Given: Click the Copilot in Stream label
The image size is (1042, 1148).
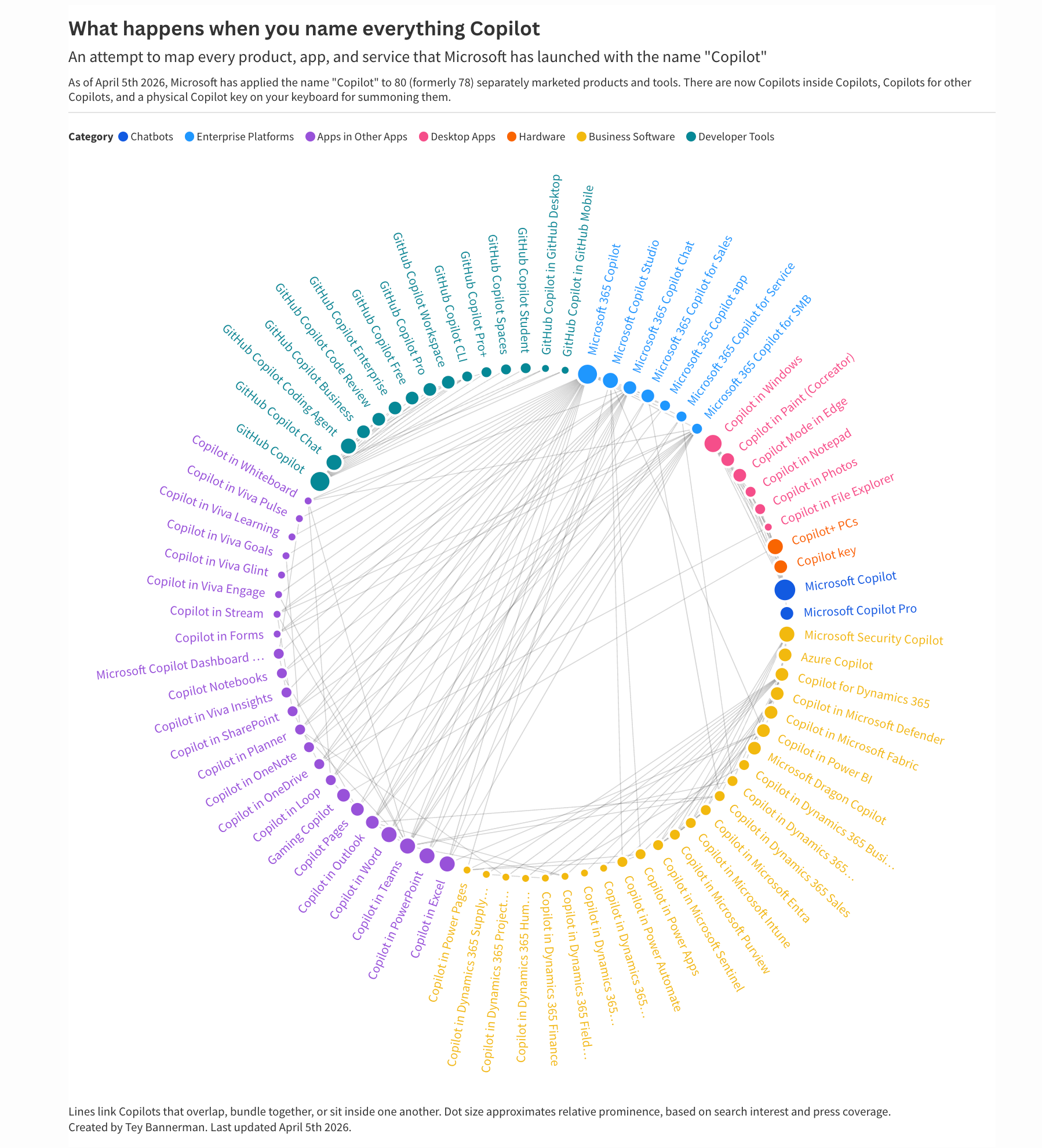Looking at the screenshot, I should point(216,612).
